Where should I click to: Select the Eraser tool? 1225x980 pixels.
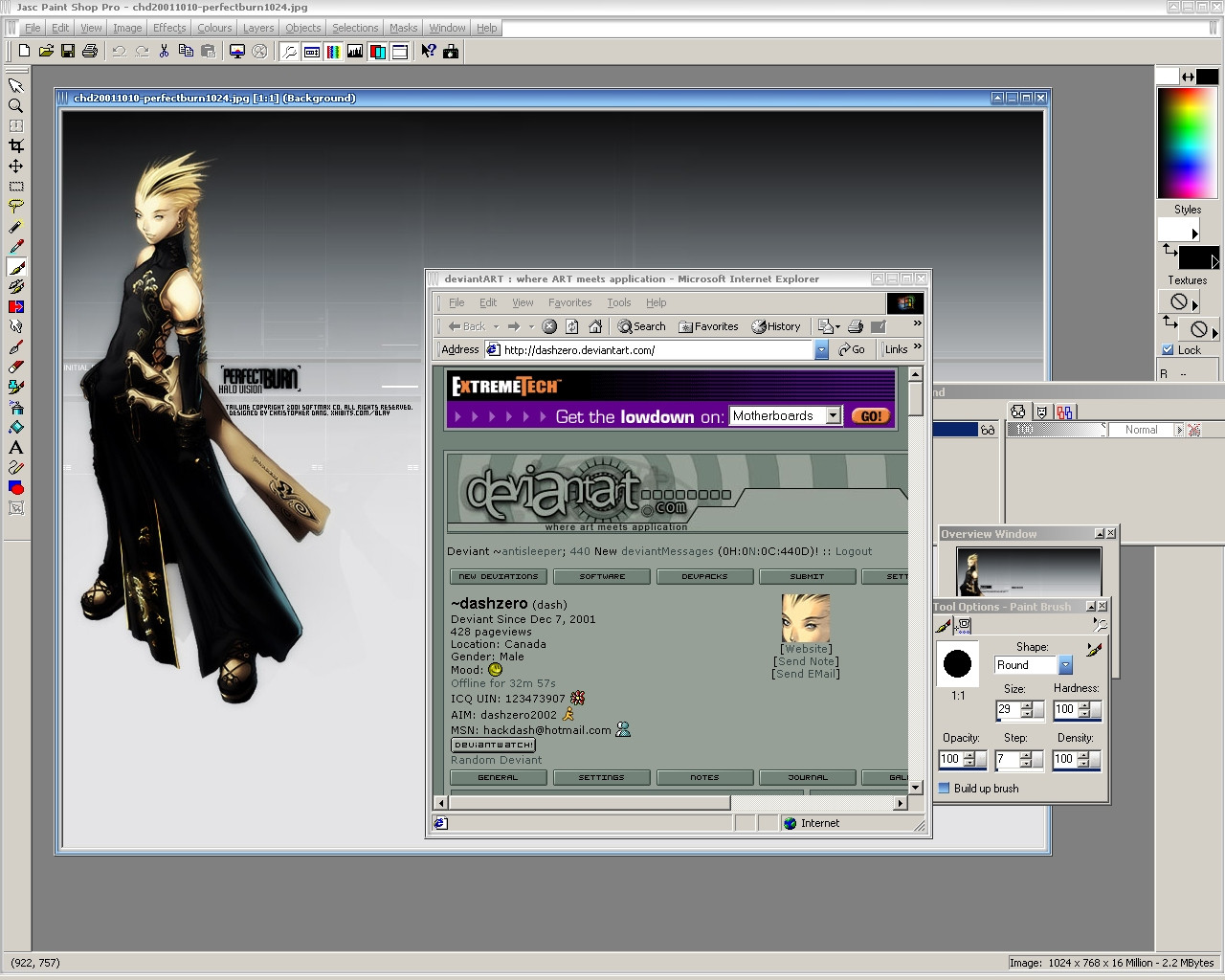click(16, 367)
